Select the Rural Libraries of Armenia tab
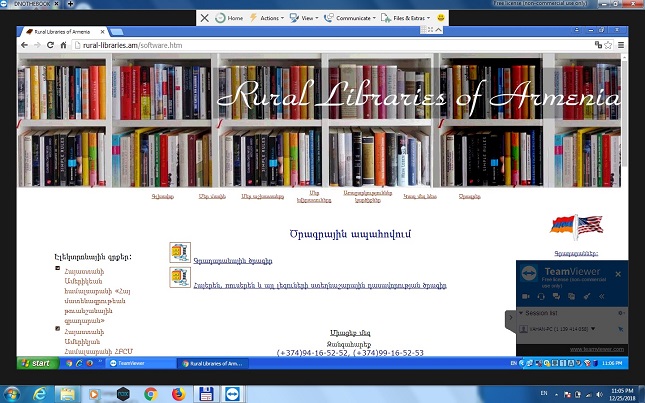This screenshot has height=403, width=645. (x=65, y=32)
